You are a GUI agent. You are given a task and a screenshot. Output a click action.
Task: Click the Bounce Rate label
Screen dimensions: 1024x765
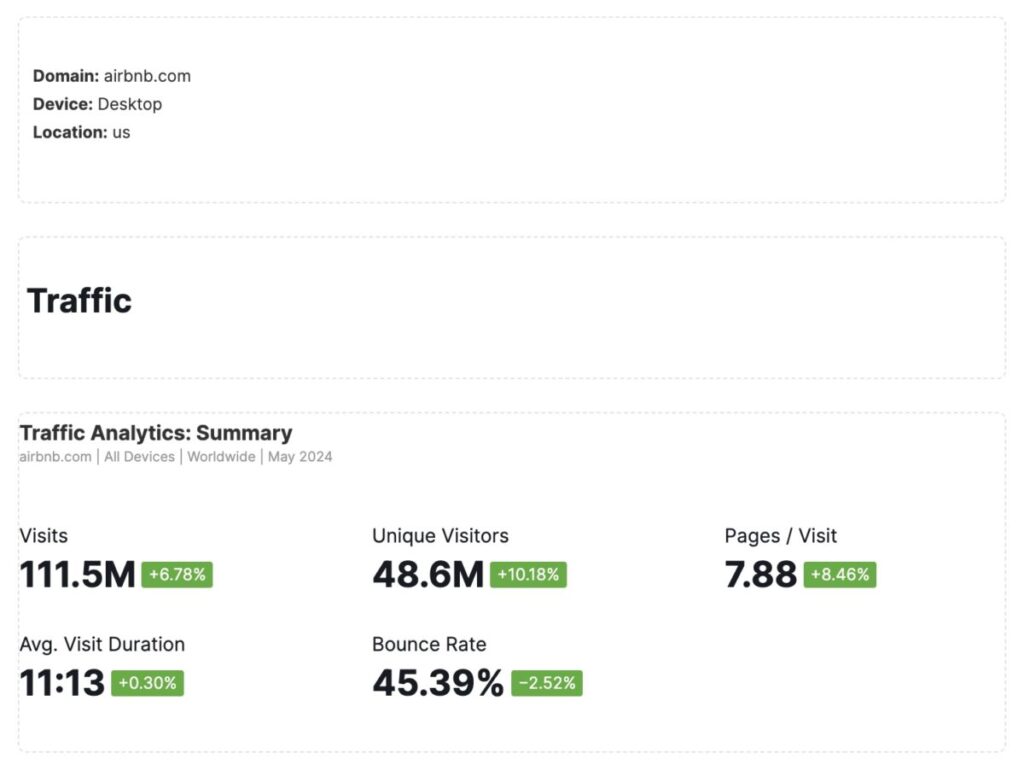(x=429, y=645)
